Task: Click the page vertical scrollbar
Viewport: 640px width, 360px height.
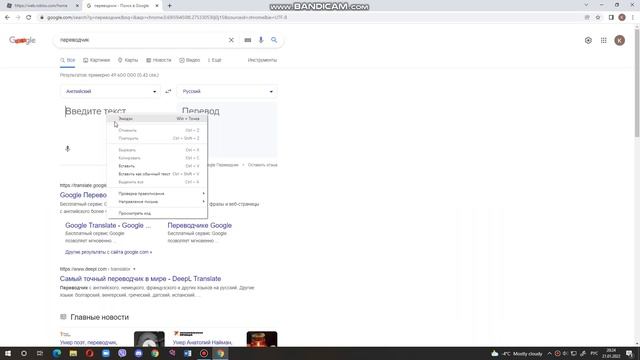Action: click(x=637, y=84)
